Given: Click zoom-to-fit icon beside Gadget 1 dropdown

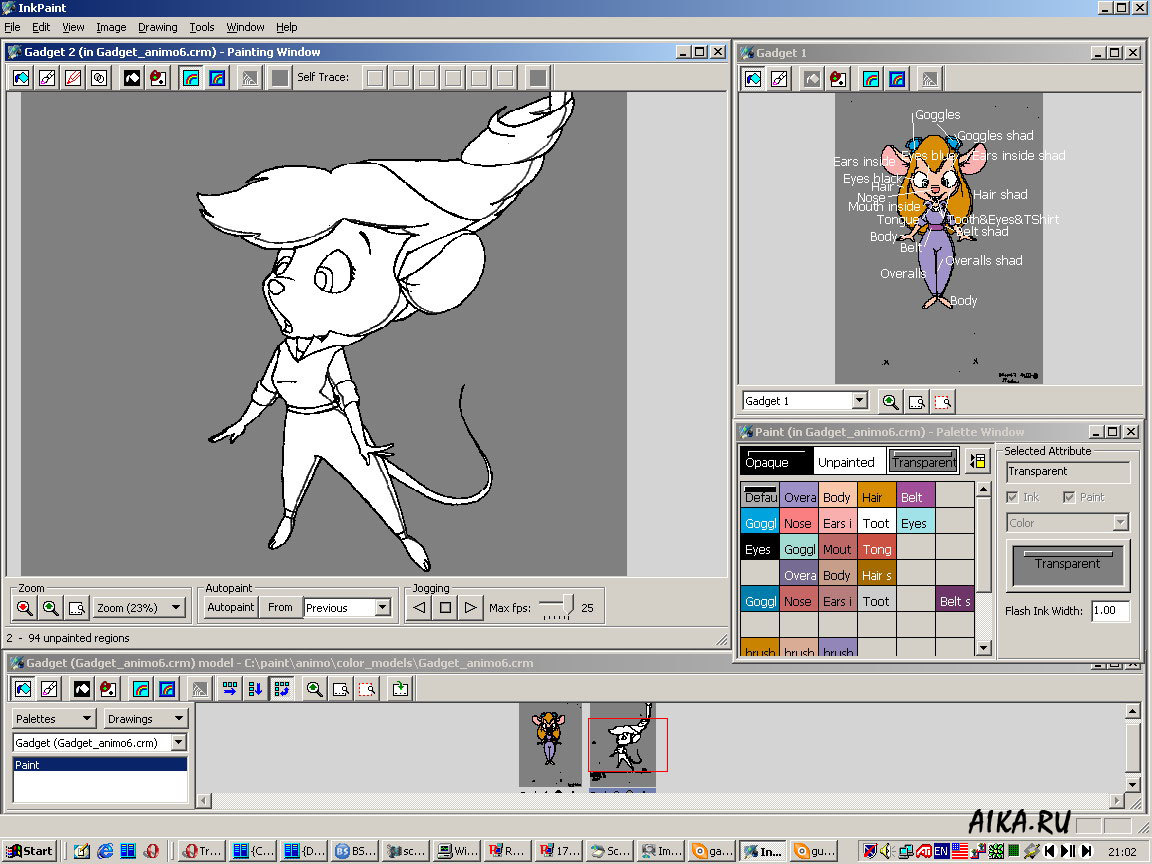Looking at the screenshot, I should pos(916,402).
